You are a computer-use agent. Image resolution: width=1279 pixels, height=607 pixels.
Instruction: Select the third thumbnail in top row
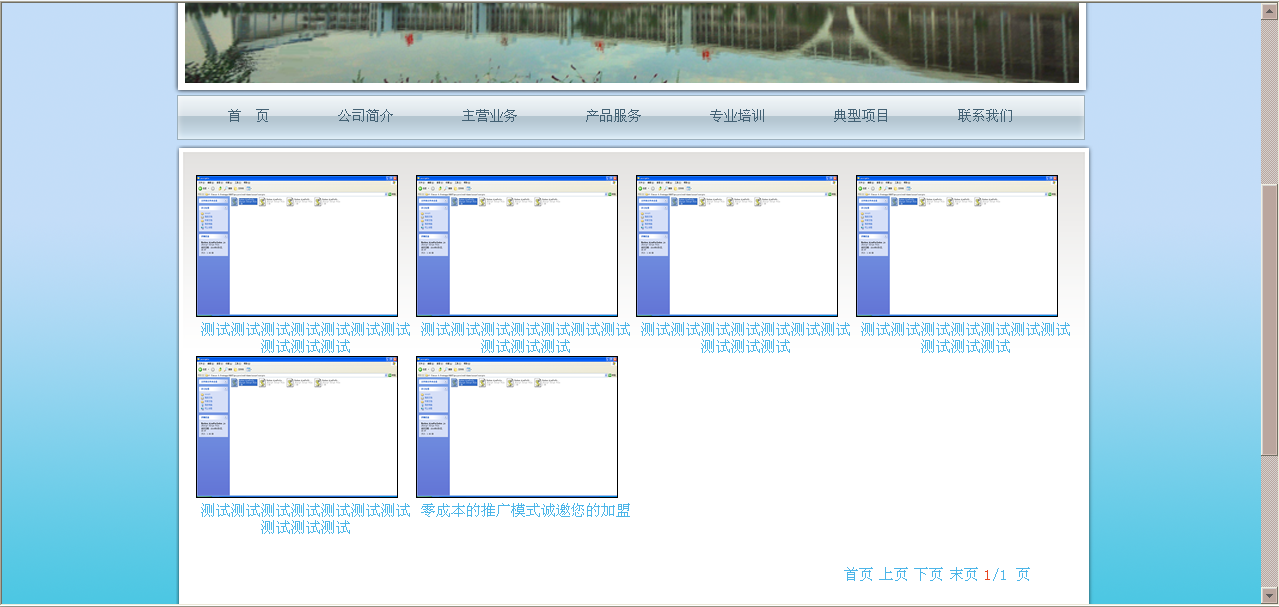[737, 246]
